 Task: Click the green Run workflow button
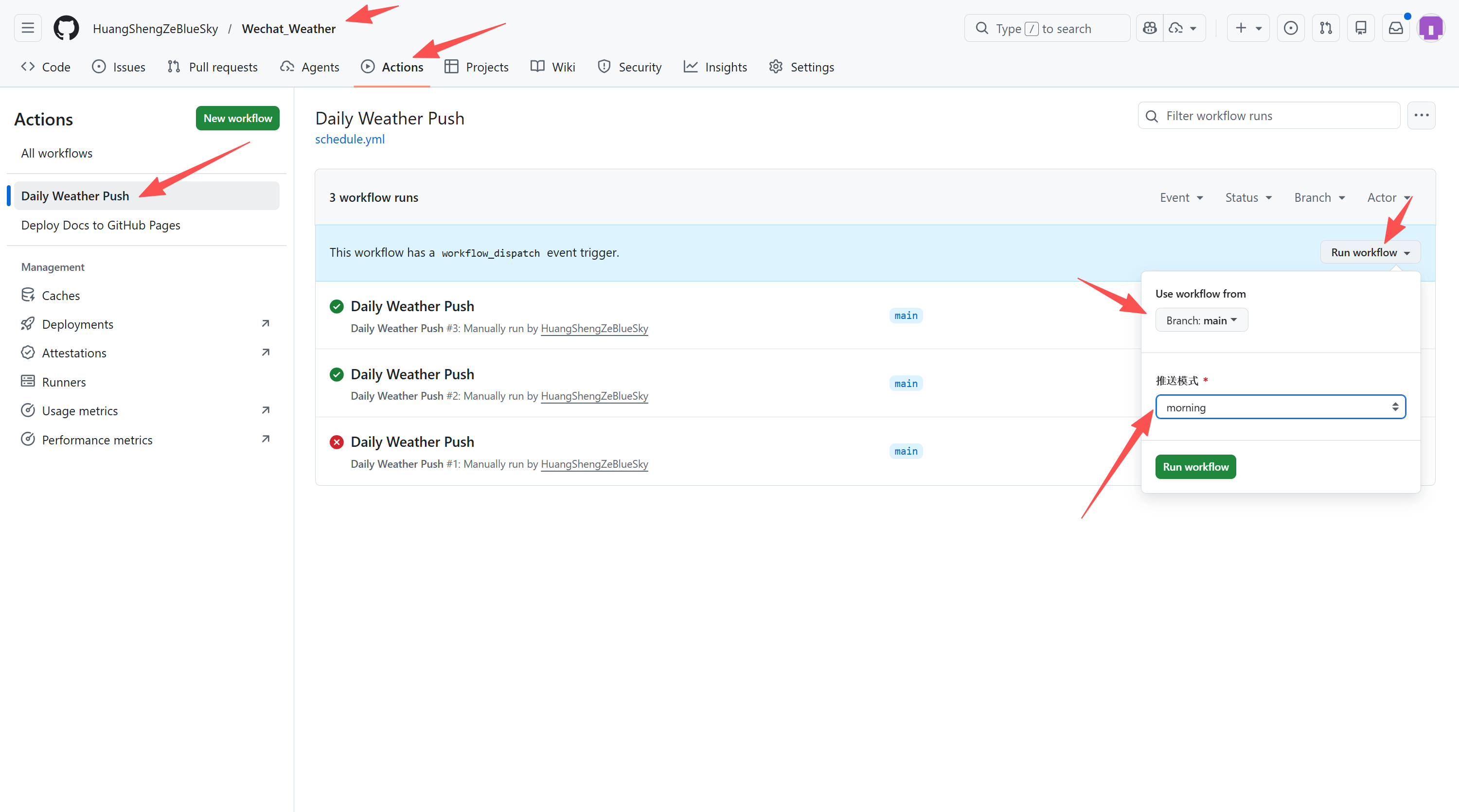pyautogui.click(x=1195, y=467)
